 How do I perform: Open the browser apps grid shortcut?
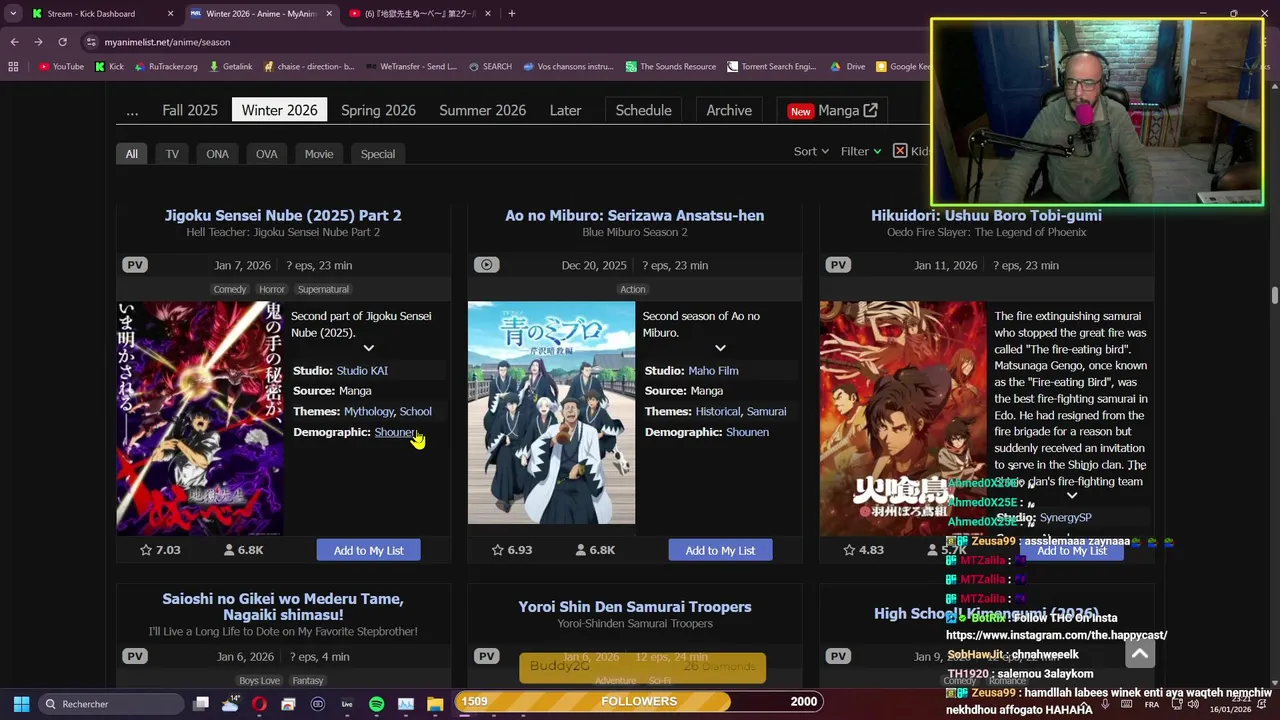click(13, 67)
